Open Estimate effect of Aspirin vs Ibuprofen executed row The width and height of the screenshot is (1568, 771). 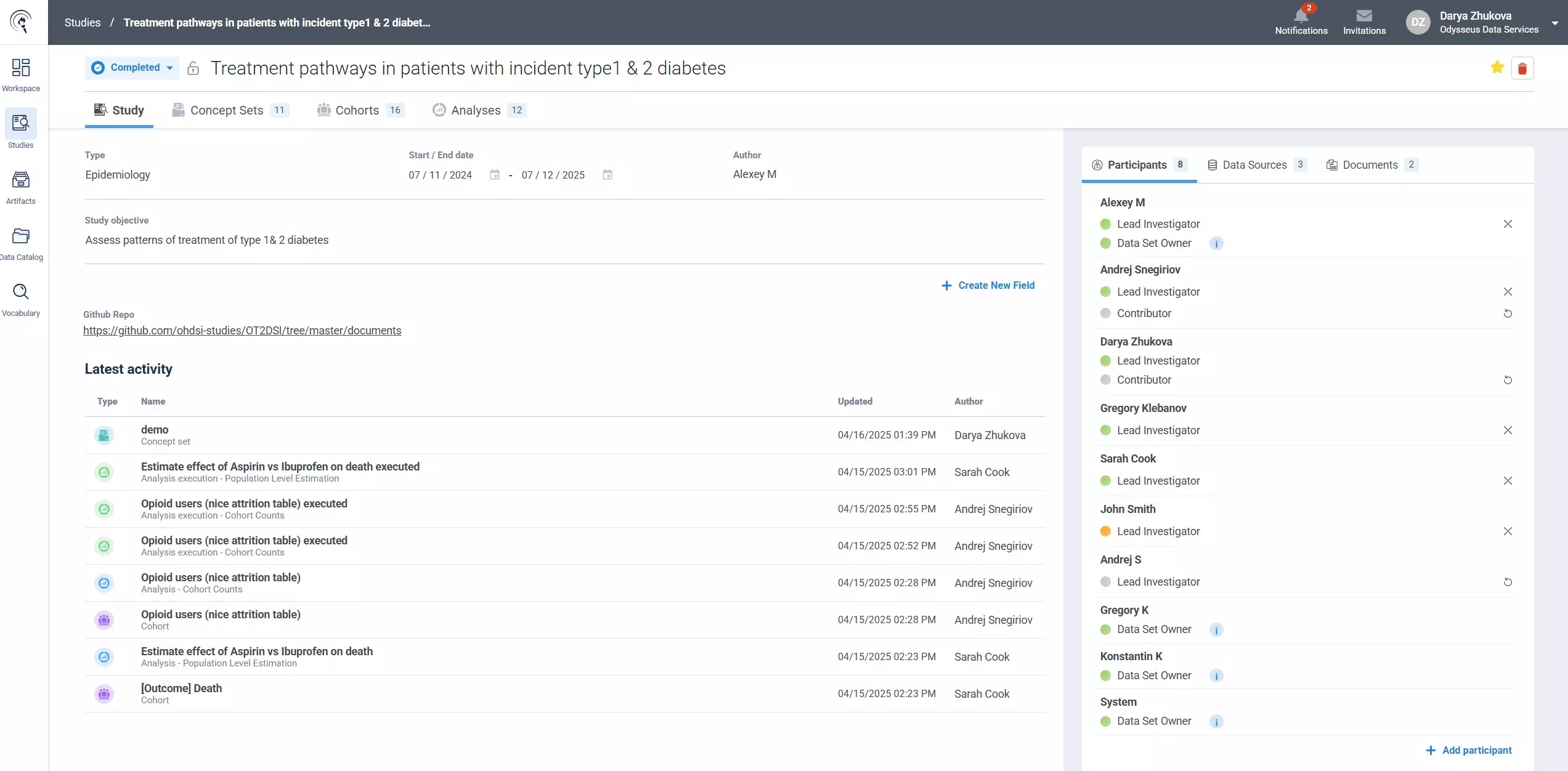coord(564,472)
